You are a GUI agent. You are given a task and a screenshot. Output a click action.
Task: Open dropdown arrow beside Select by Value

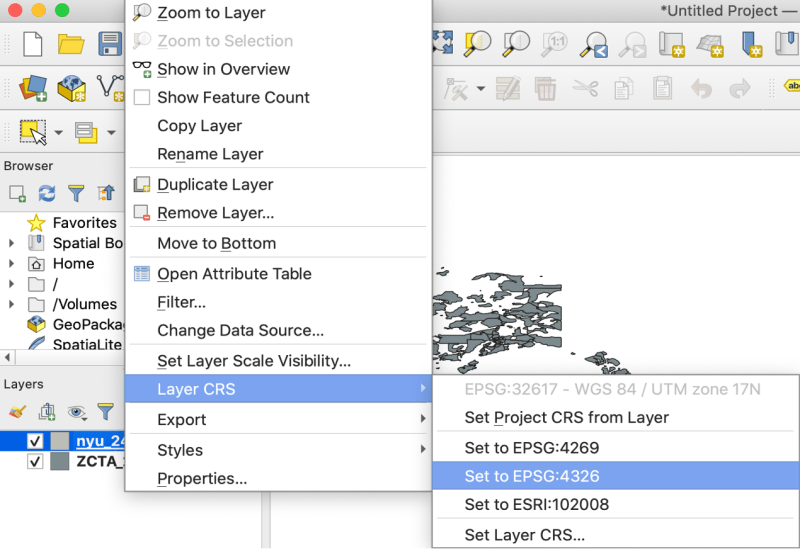click(111, 133)
